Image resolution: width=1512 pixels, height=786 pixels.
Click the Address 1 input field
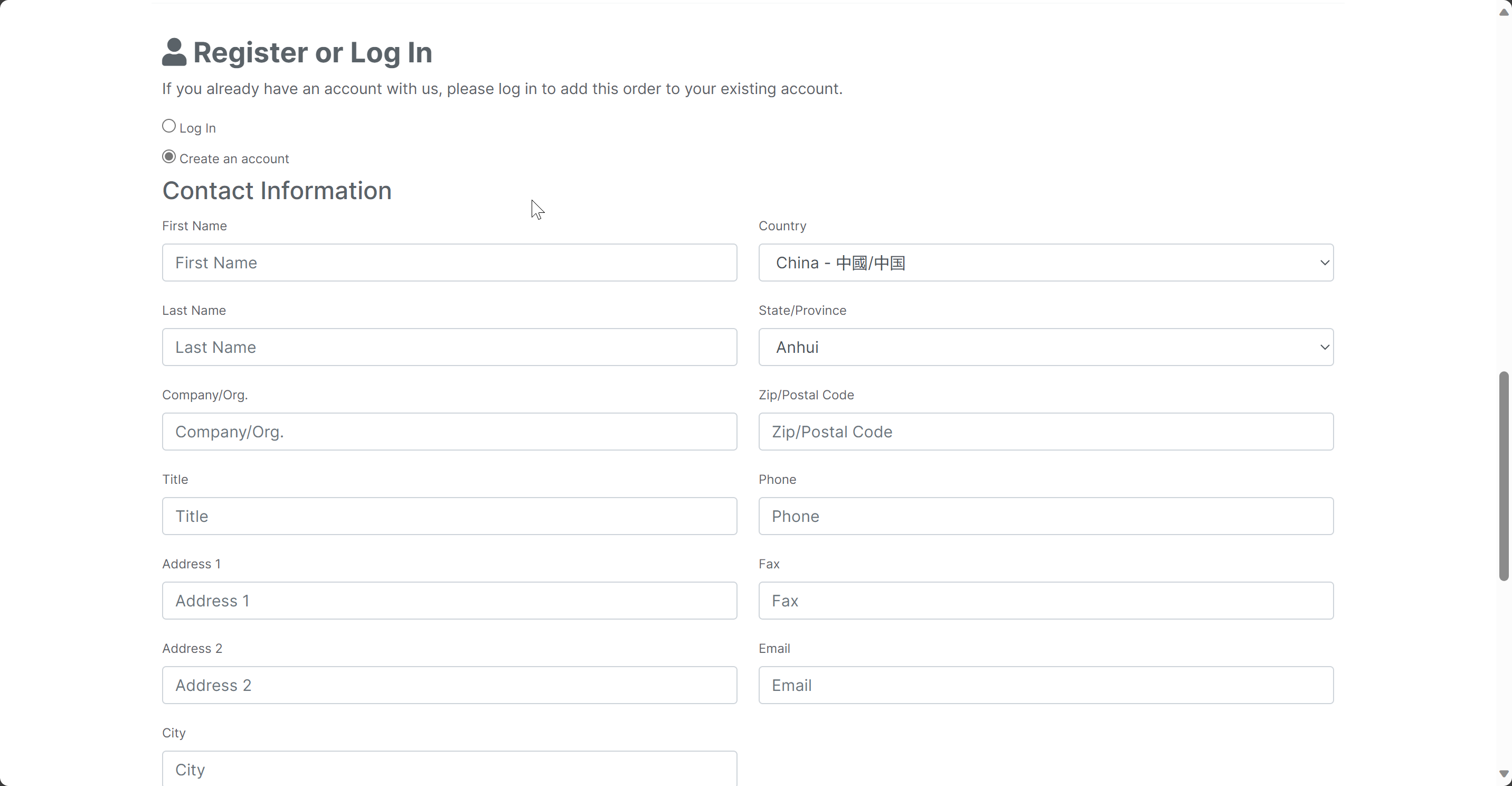[450, 601]
